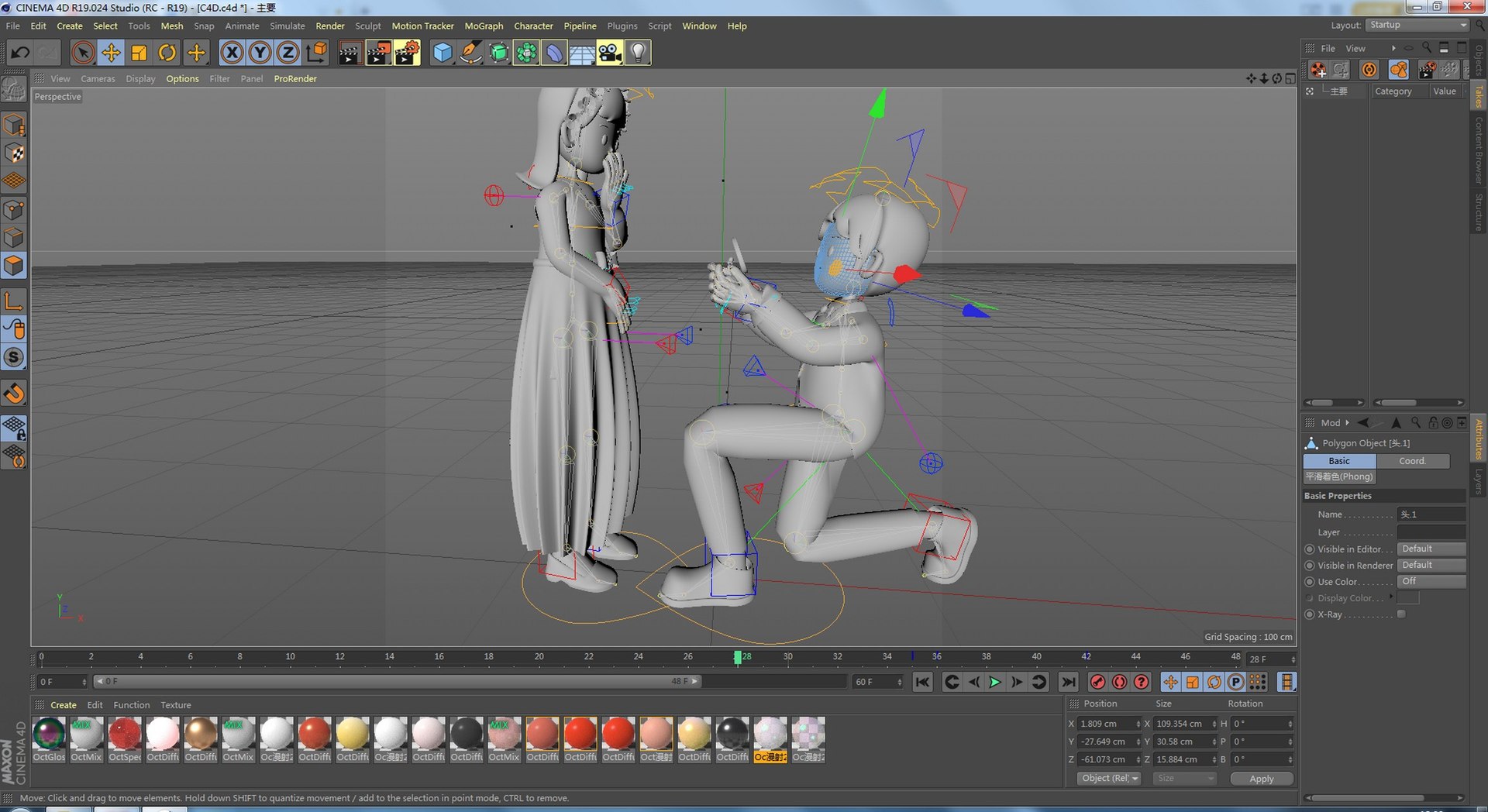Step the 0 F start frame spinner
Viewport: 1488px width, 812px height.
(x=84, y=682)
